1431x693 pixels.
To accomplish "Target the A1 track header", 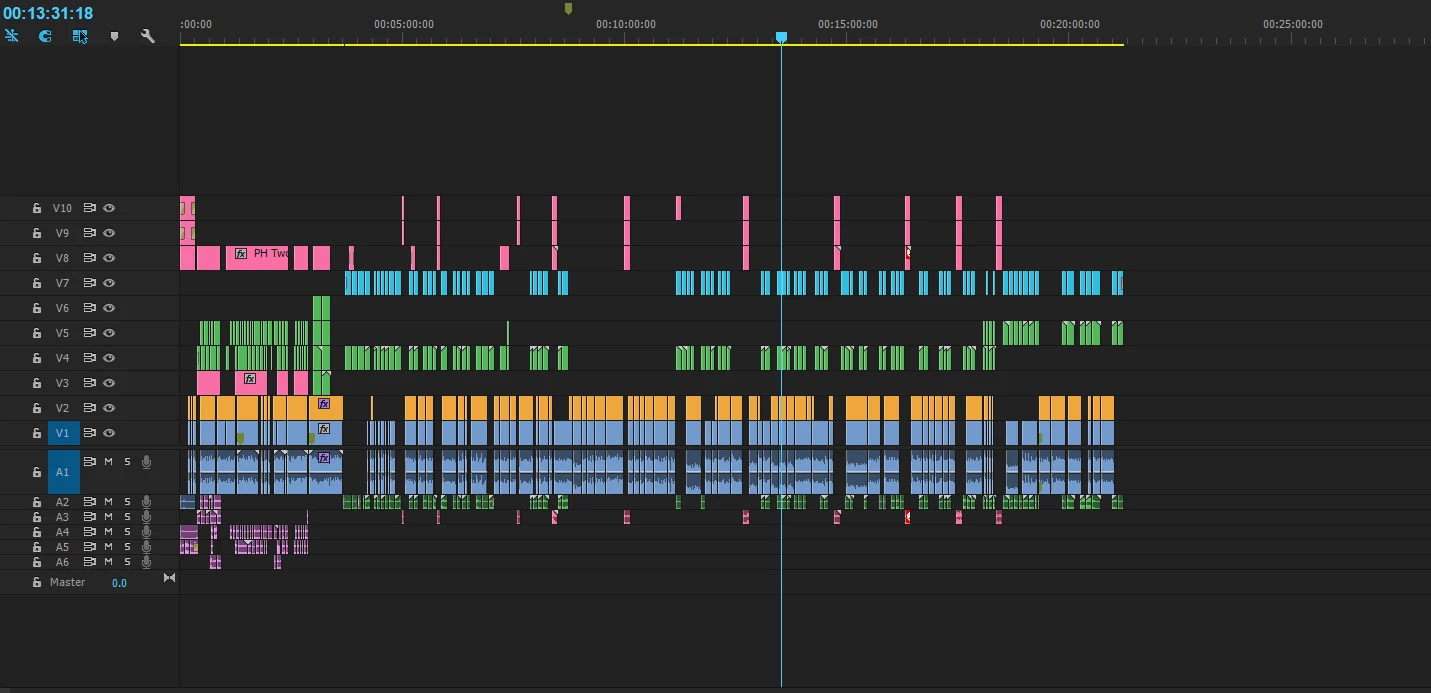I will (x=63, y=472).
